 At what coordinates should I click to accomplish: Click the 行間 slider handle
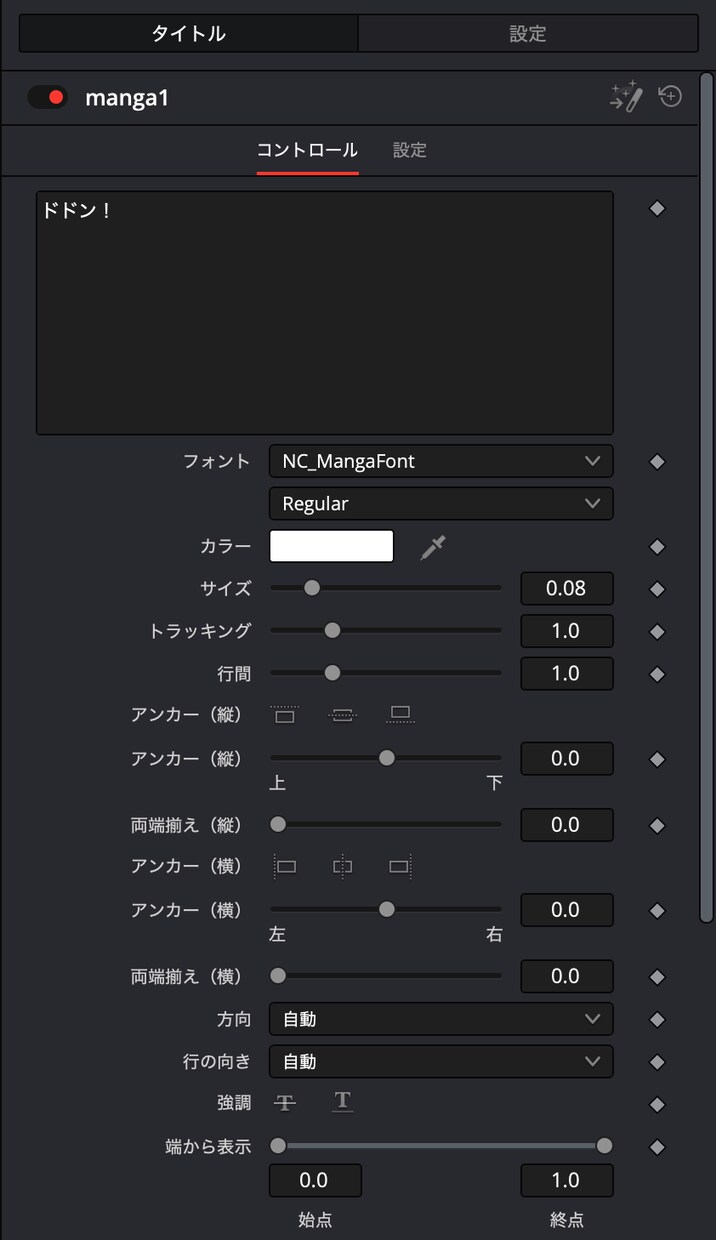coord(332,673)
